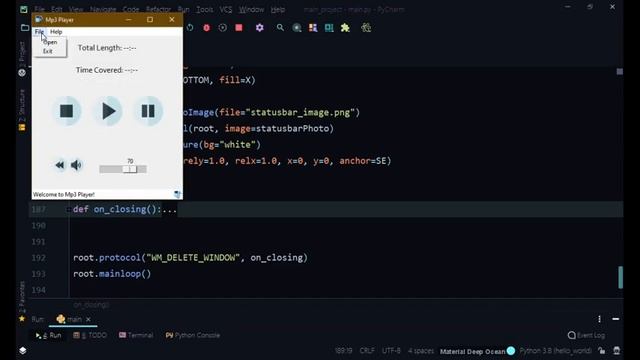Click the Pause button in Mp3 Player
640x360 pixels.
click(148, 111)
